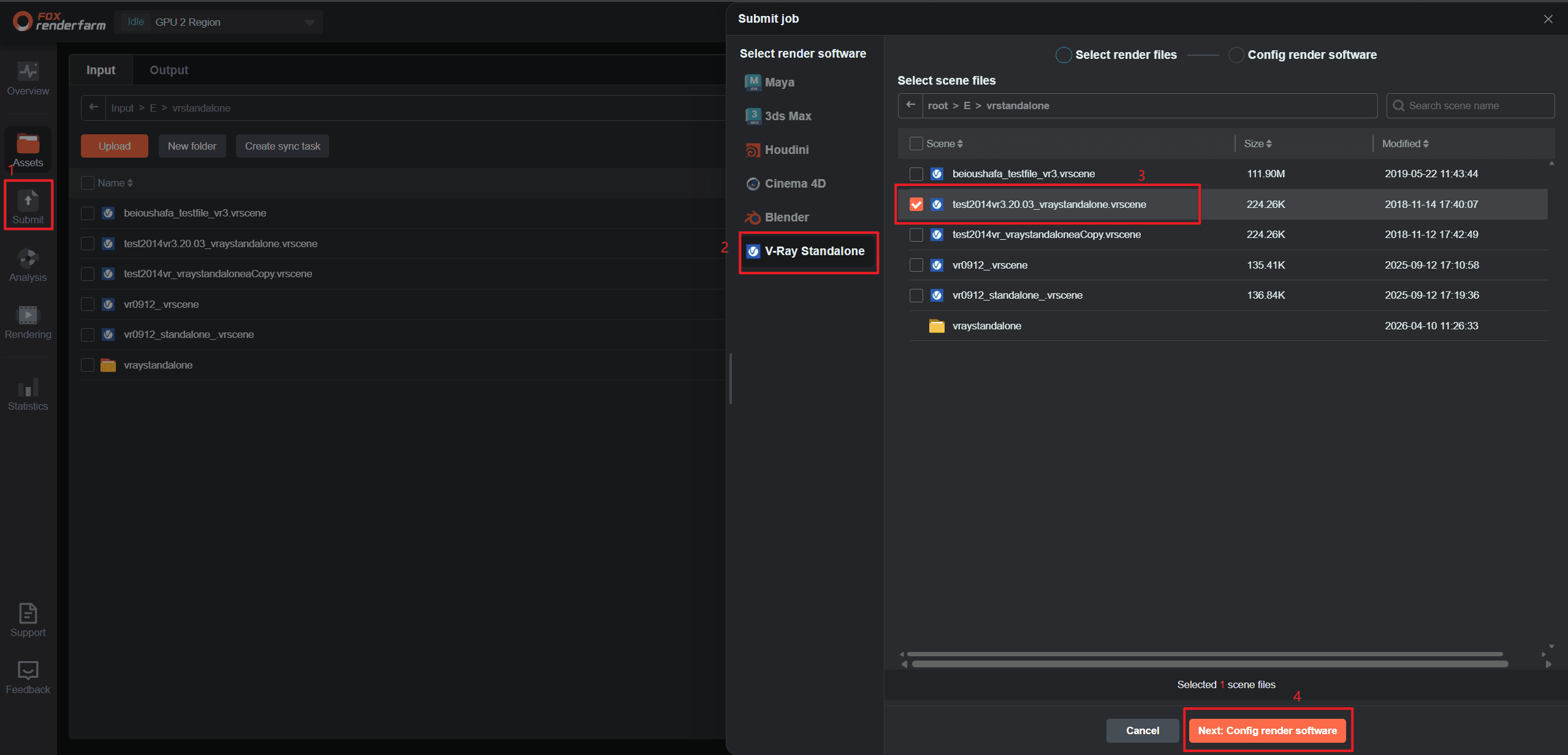Click the Support document icon
Image resolution: width=1568 pixels, height=755 pixels.
tap(28, 613)
